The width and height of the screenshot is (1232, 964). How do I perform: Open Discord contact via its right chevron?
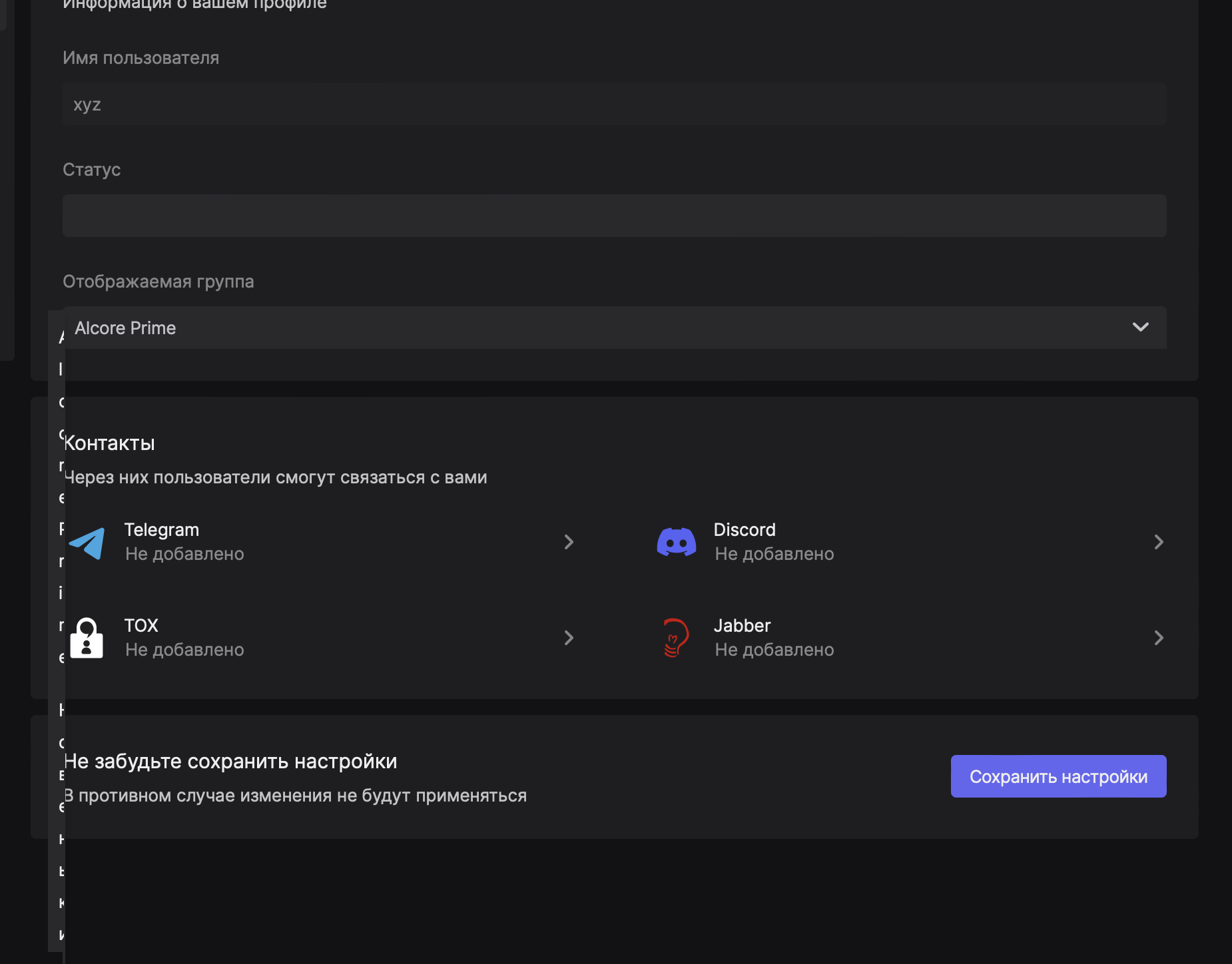pos(1158,542)
